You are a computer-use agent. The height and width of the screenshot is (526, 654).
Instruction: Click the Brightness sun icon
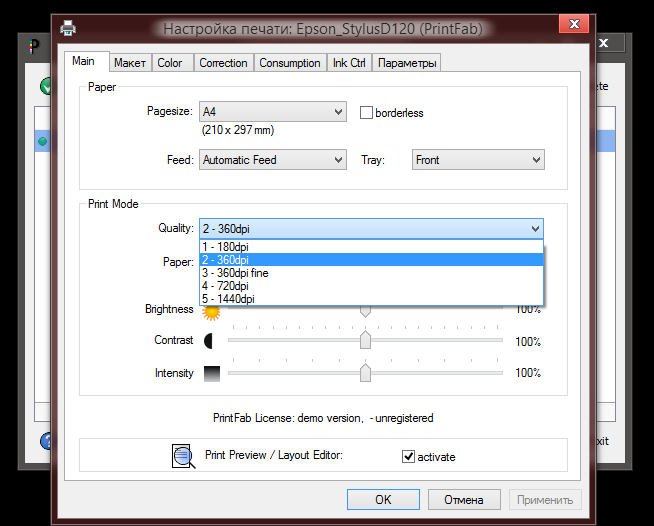(211, 312)
